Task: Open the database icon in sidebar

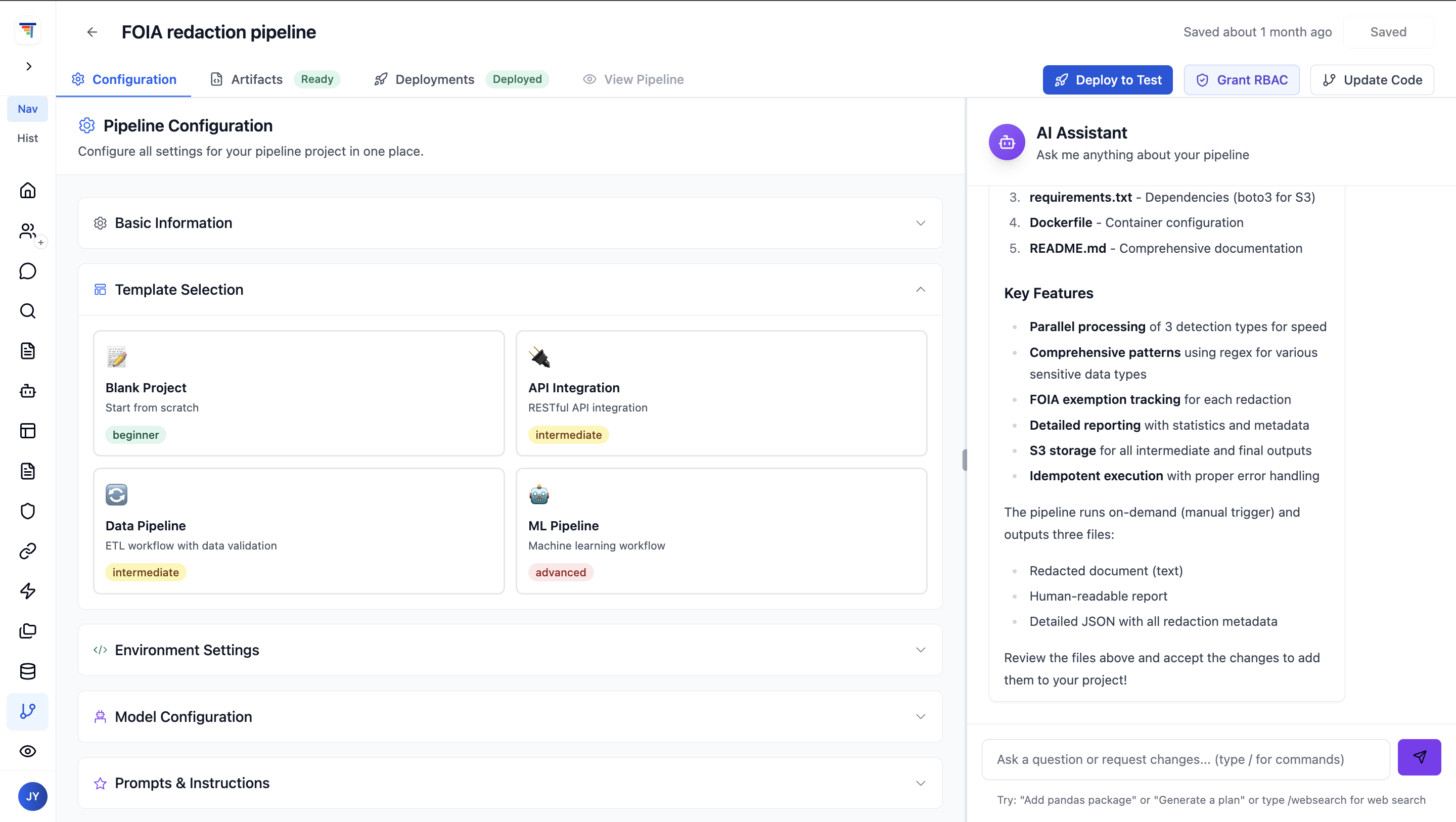Action: pyautogui.click(x=28, y=671)
